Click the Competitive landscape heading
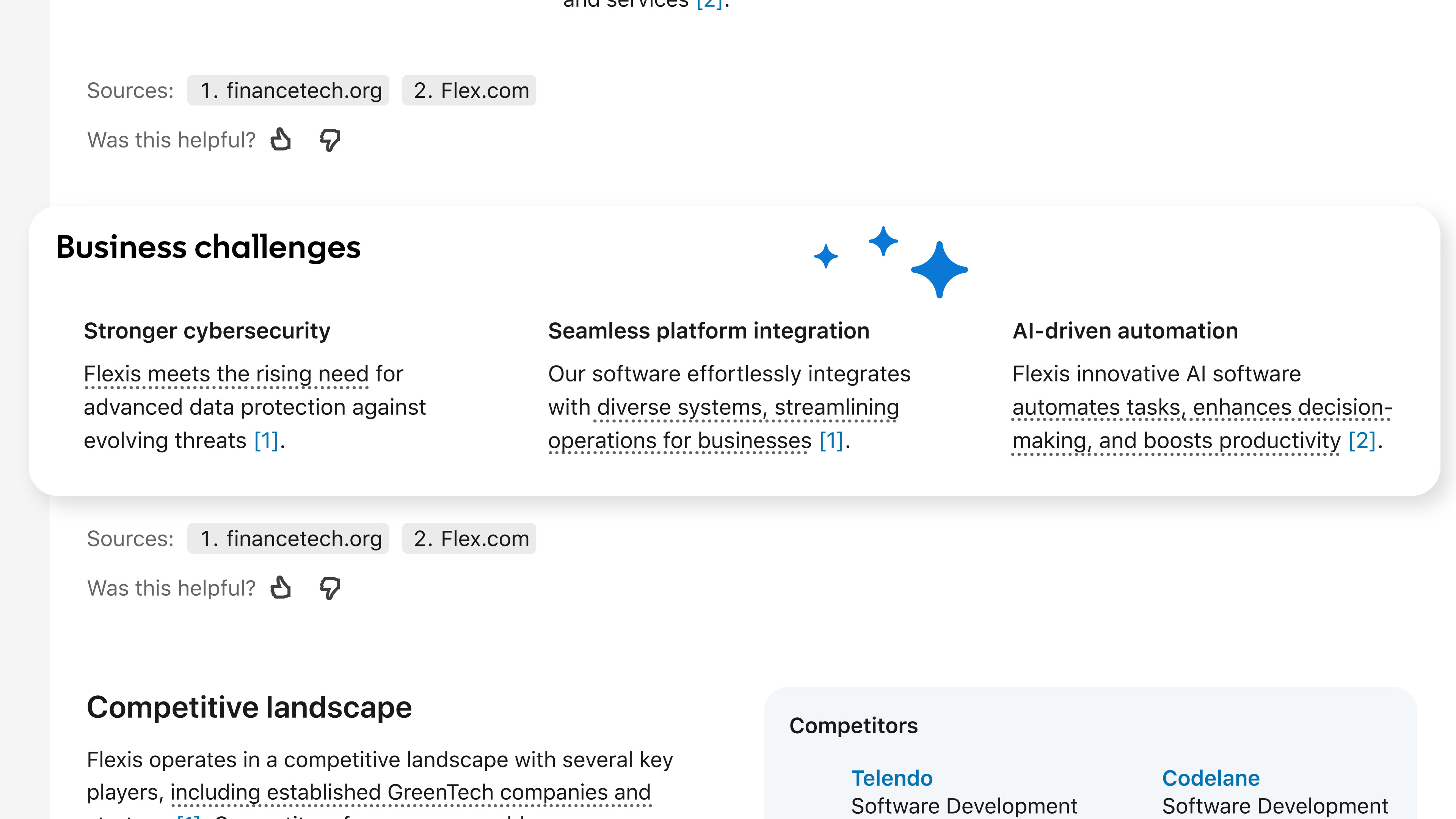This screenshot has width=1456, height=819. click(x=249, y=707)
